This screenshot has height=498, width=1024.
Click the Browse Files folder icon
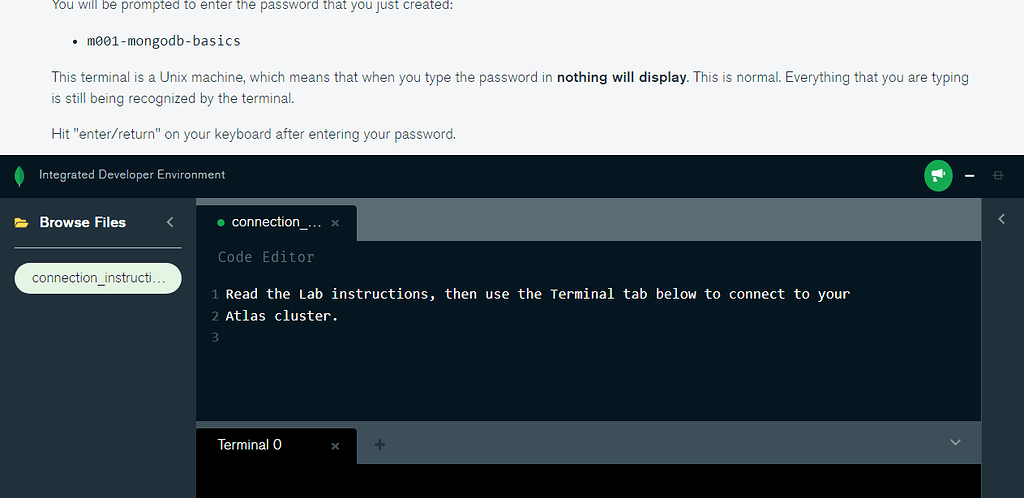pos(21,222)
